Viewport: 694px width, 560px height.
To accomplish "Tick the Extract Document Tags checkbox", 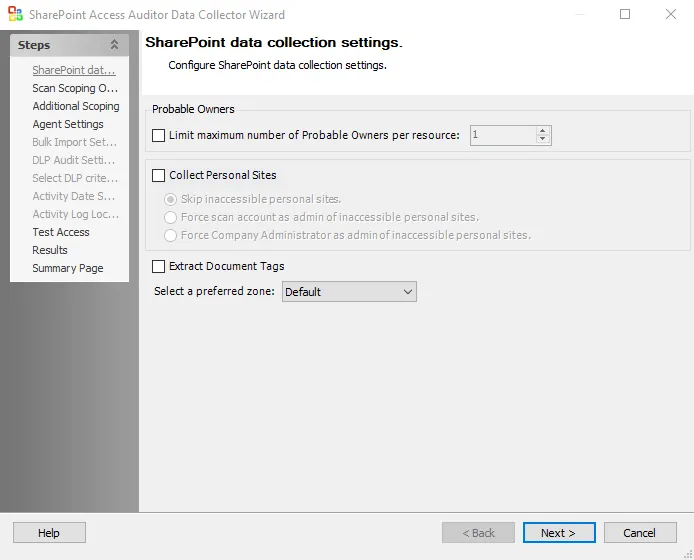I will click(x=158, y=266).
